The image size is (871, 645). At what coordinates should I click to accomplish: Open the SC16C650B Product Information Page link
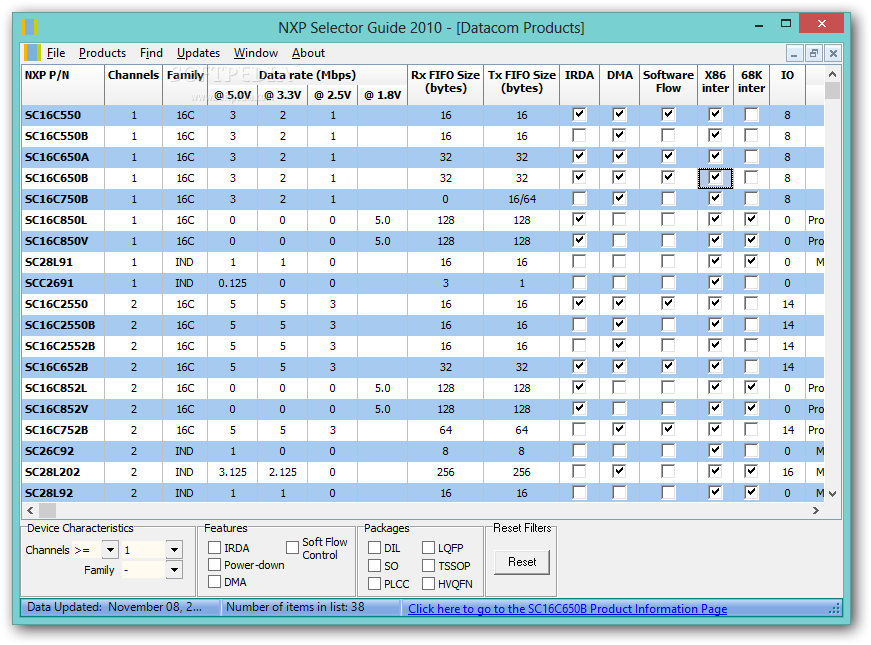tap(567, 609)
